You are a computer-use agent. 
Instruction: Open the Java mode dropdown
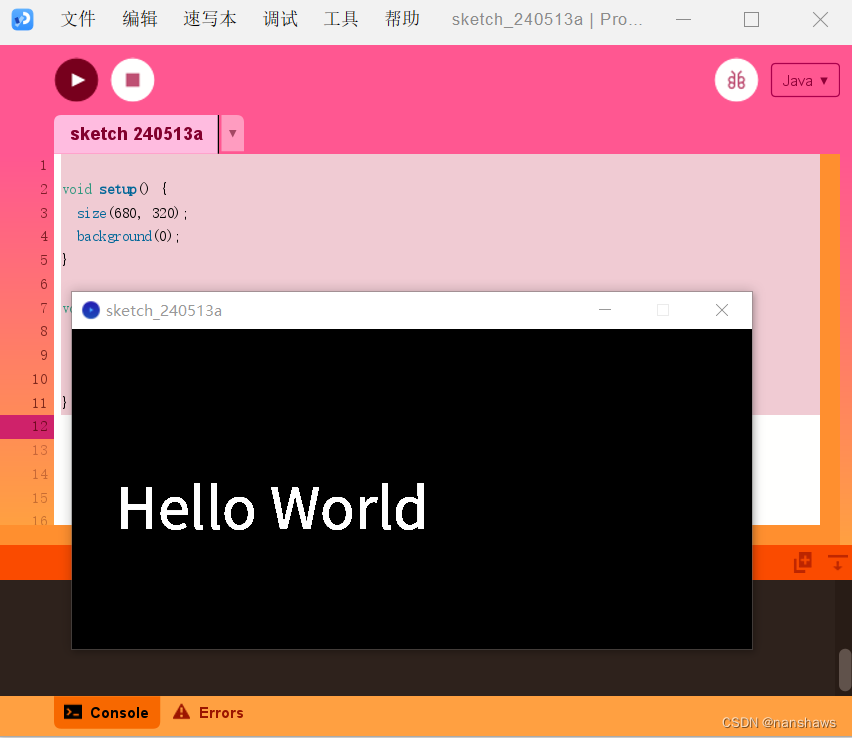805,80
